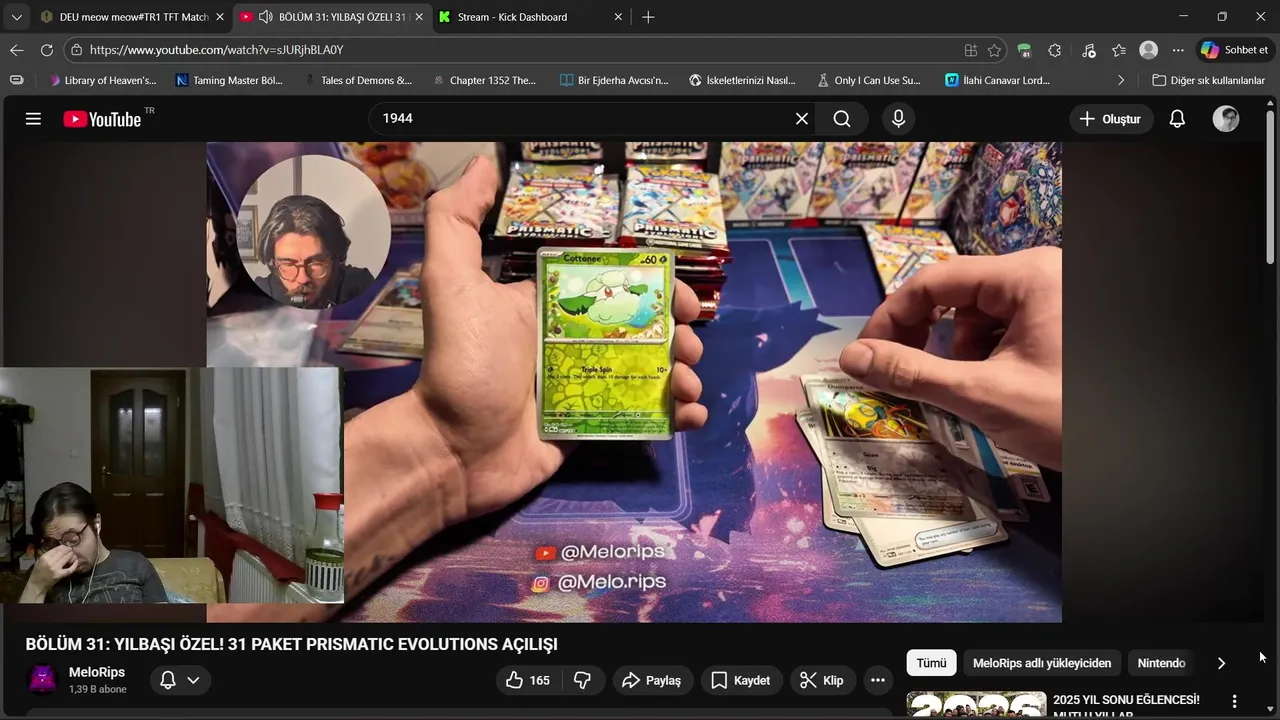Mute the audio on the BÖLÜM 31 tab
The height and width of the screenshot is (720, 1280).
265,17
